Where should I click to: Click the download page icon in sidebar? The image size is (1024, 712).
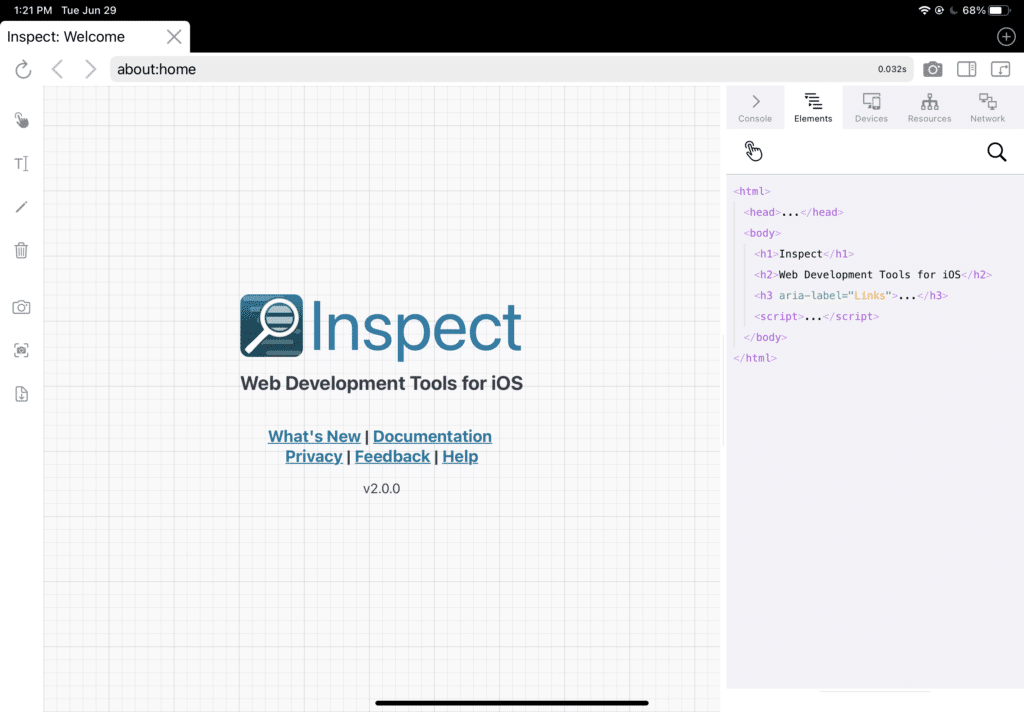coord(22,394)
